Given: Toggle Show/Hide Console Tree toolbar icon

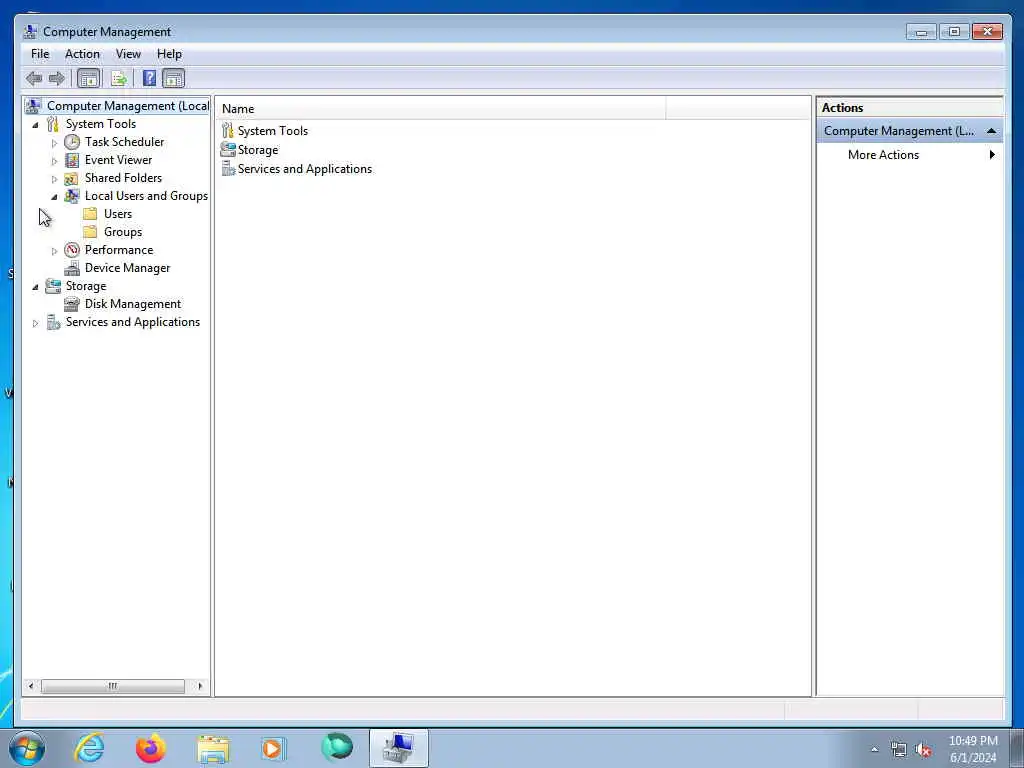Looking at the screenshot, I should (x=89, y=79).
